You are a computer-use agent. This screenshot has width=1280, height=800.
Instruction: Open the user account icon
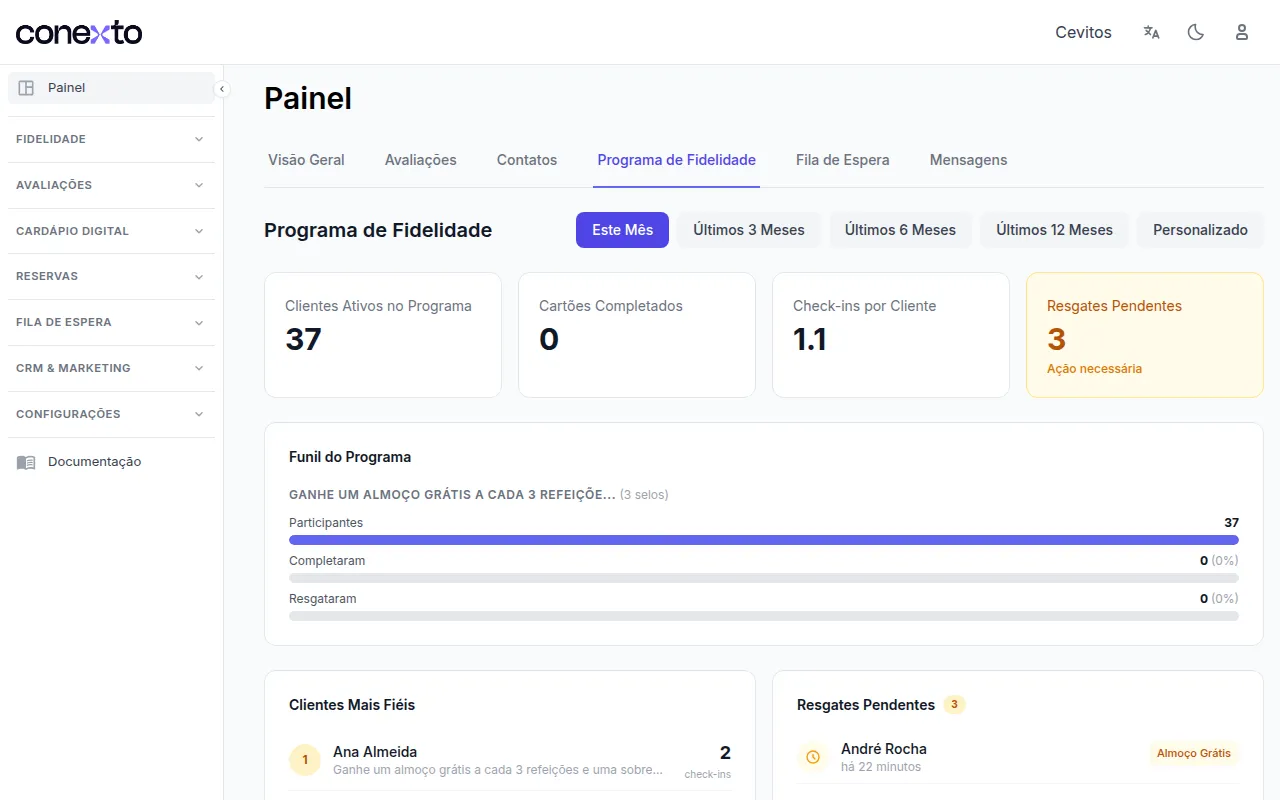(x=1242, y=32)
